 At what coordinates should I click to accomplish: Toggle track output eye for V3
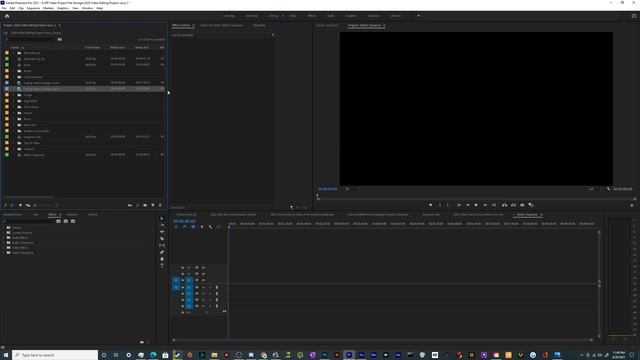point(203,268)
